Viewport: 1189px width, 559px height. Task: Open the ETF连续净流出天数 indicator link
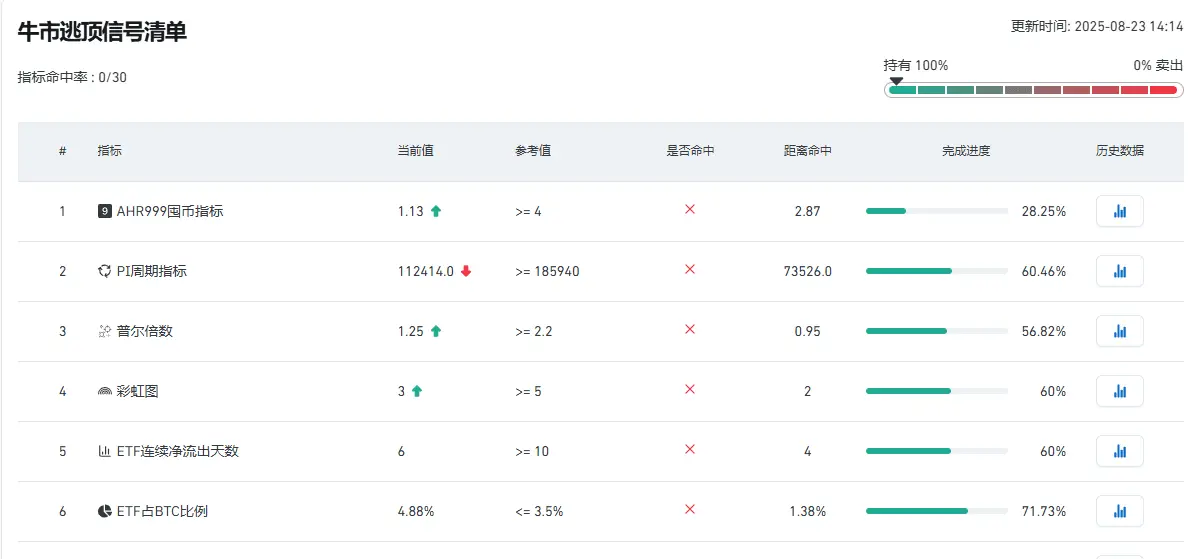point(178,451)
